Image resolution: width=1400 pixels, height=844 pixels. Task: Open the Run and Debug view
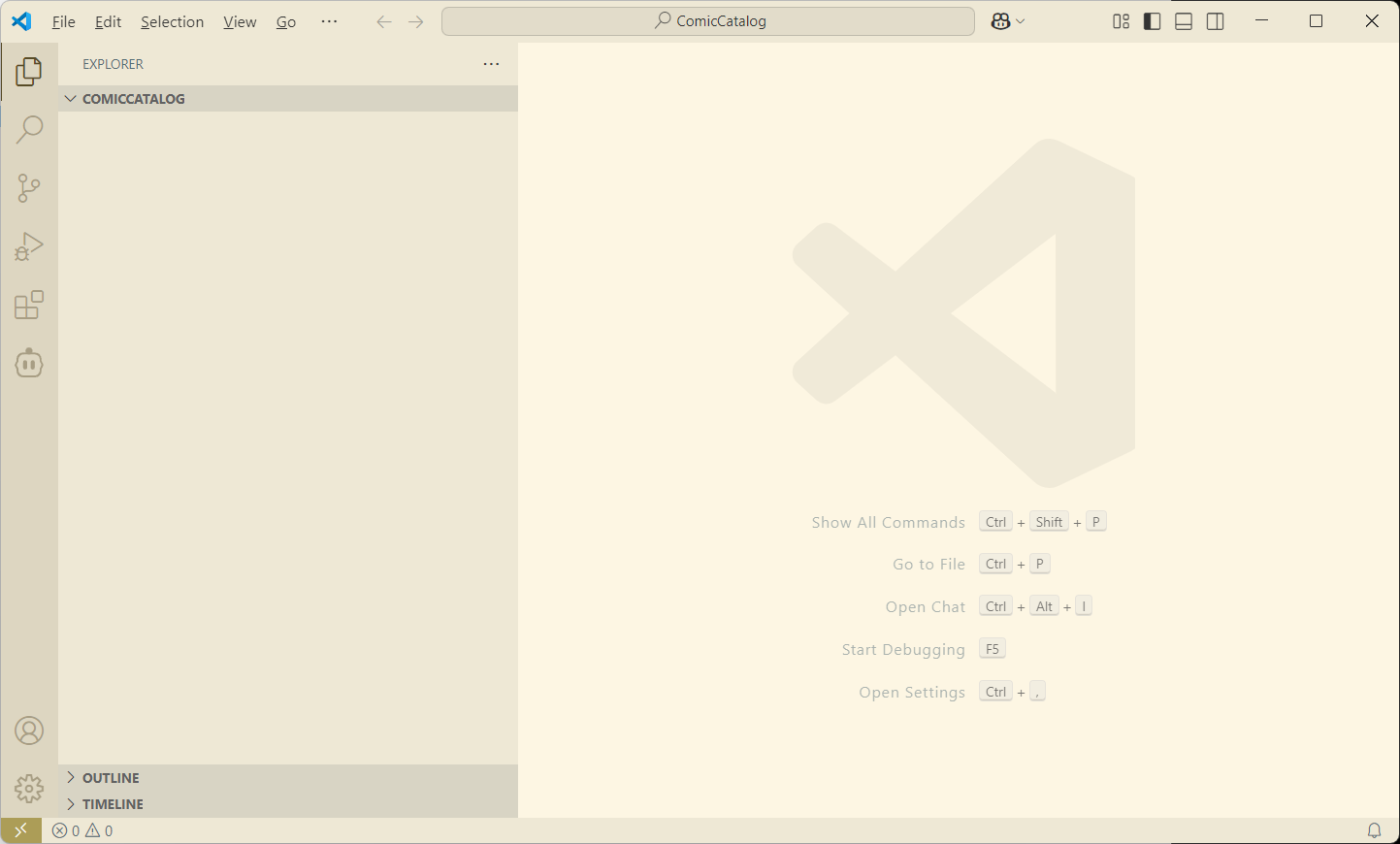click(29, 246)
